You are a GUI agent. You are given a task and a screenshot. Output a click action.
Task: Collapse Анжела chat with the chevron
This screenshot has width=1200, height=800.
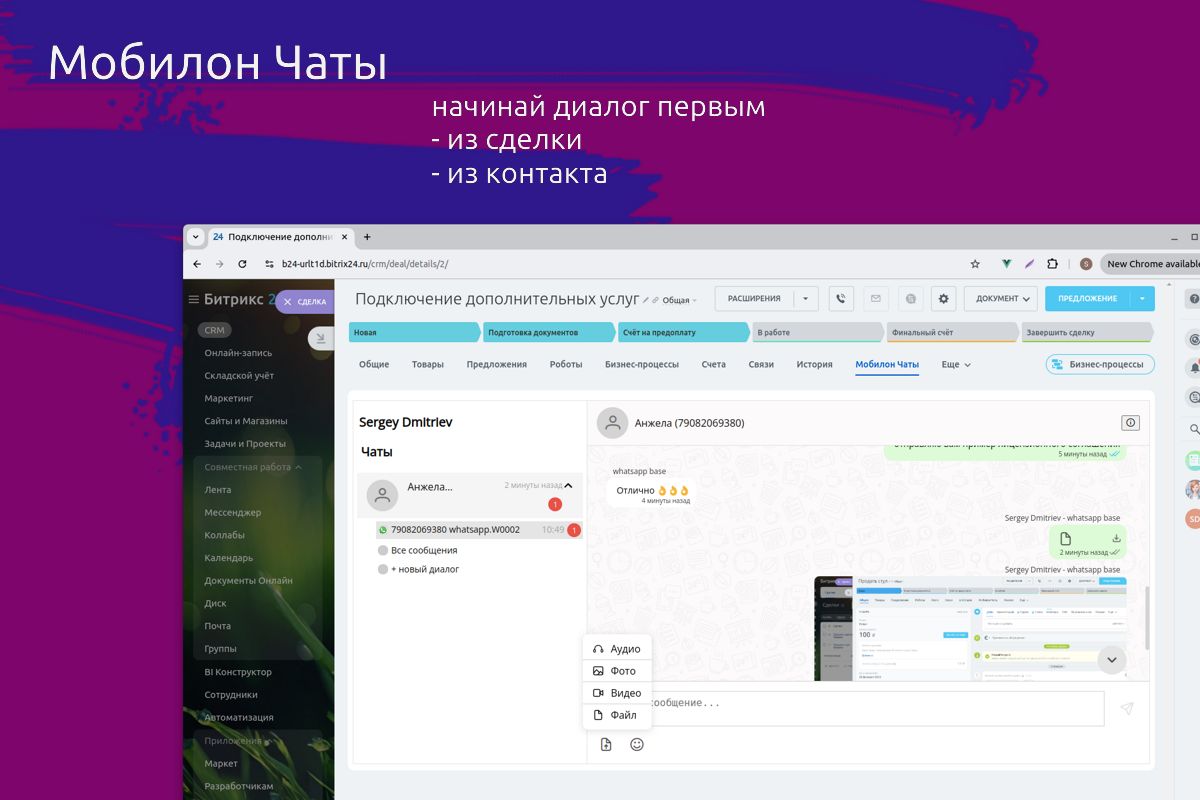click(568, 485)
